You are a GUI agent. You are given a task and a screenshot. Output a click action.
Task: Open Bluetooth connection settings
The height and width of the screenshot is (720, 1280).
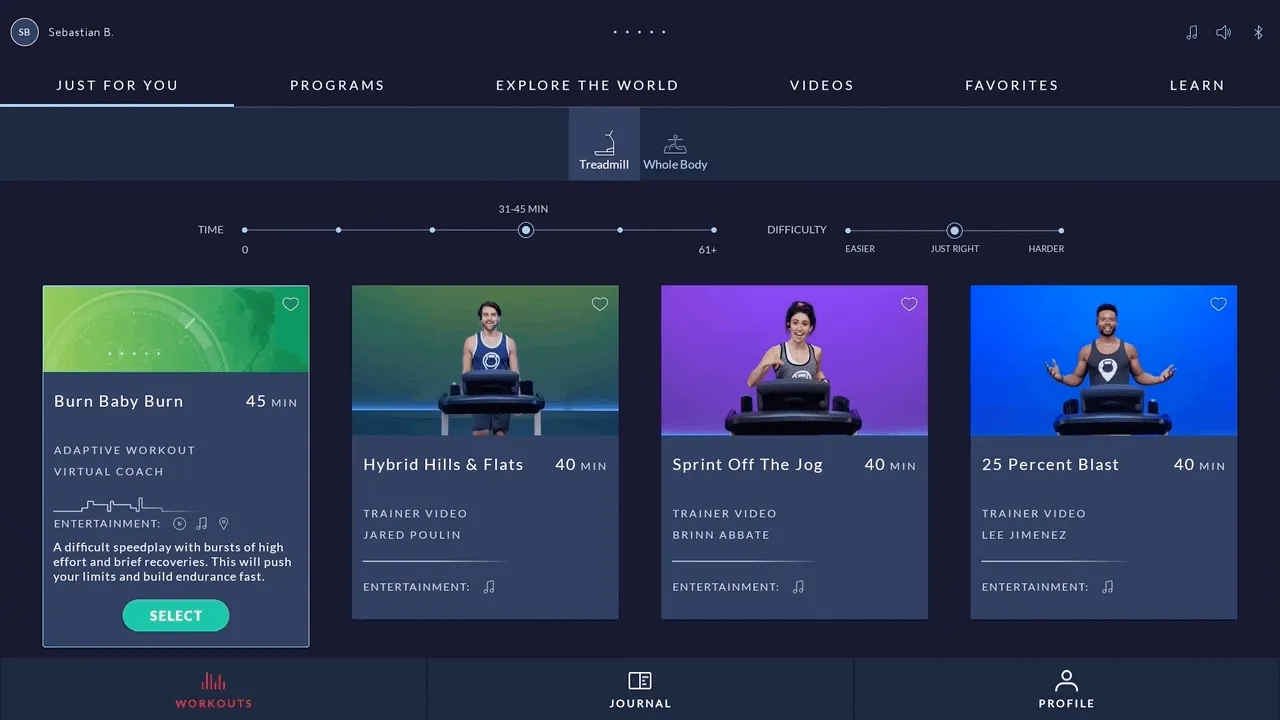coord(1258,32)
